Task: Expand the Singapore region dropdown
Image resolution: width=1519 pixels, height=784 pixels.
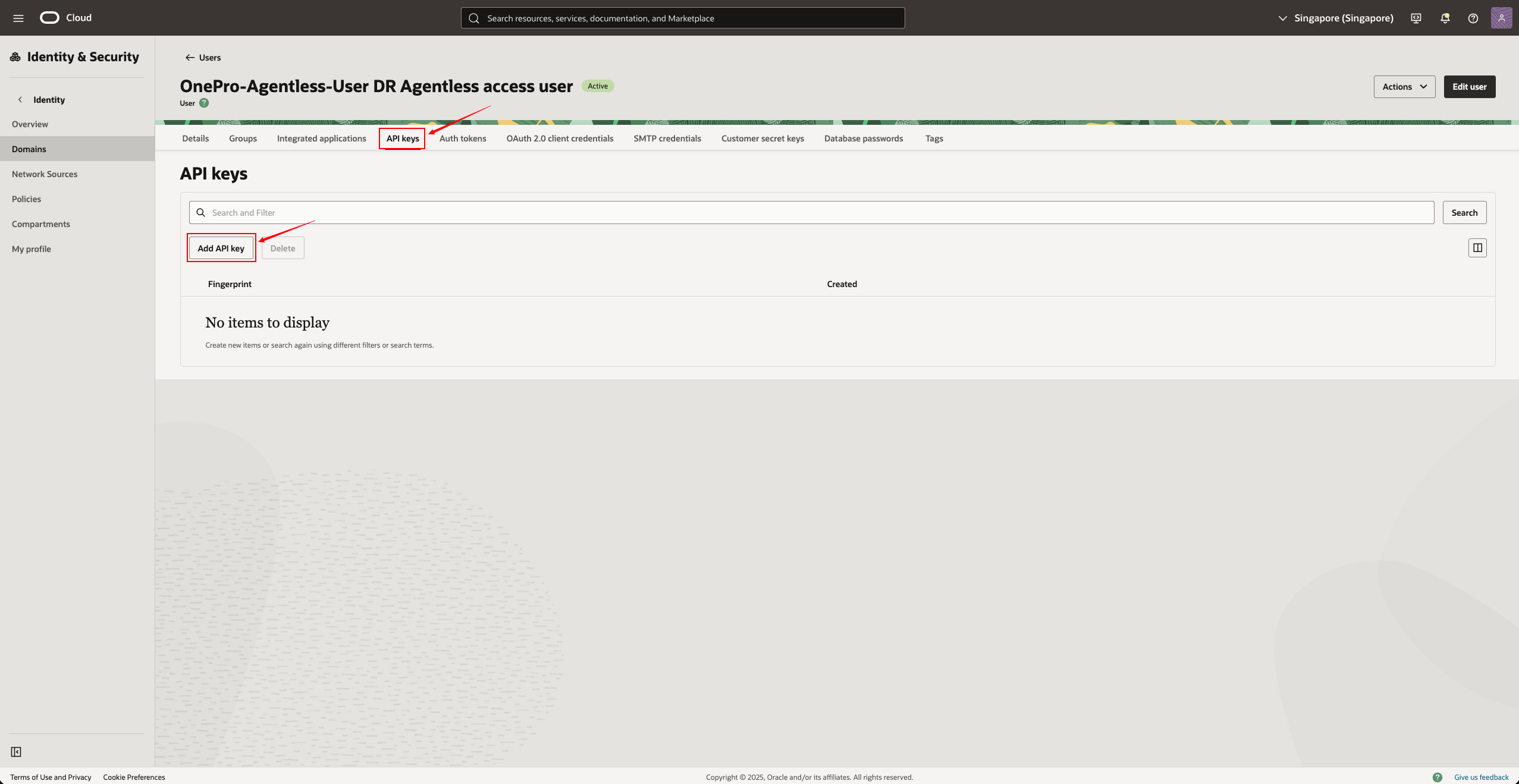Action: pos(1335,18)
